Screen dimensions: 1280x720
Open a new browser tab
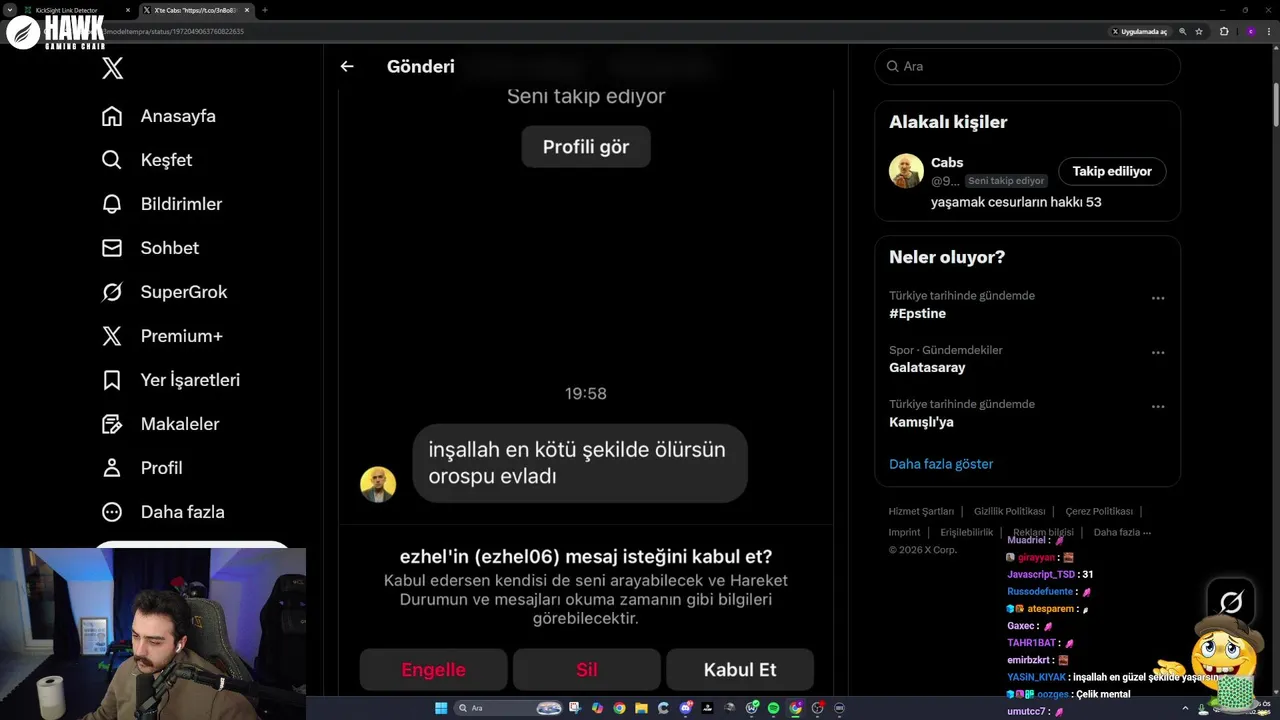coord(265,10)
